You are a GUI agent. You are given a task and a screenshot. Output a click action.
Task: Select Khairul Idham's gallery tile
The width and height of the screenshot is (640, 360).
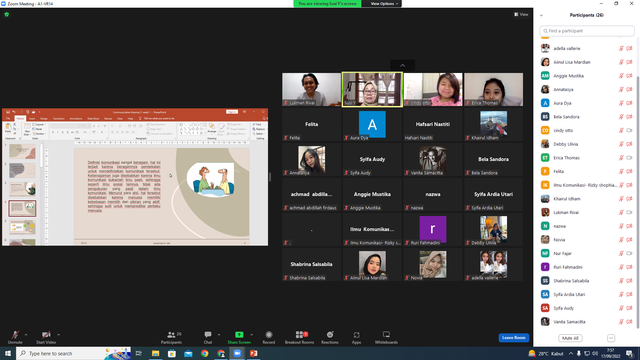(x=493, y=124)
